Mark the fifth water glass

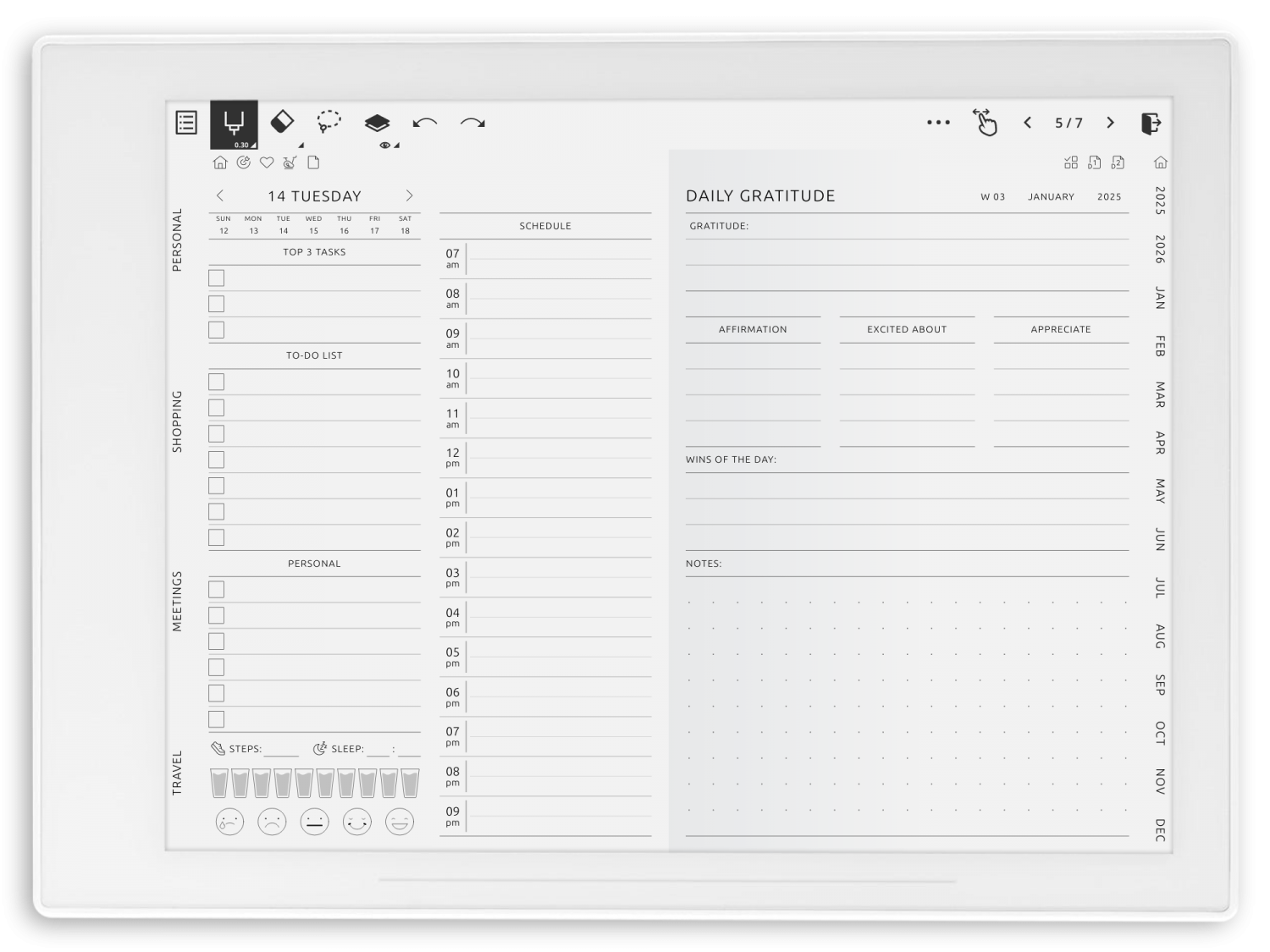click(x=304, y=783)
